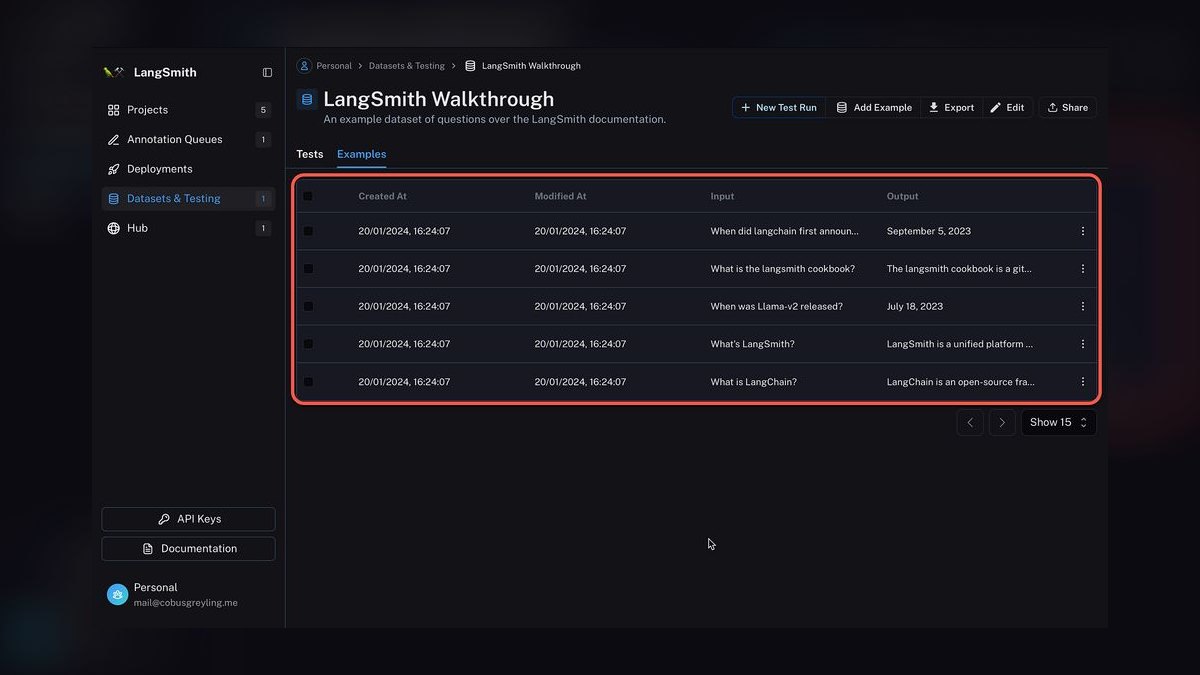Click the key icon in API Keys
The height and width of the screenshot is (675, 1200).
click(164, 519)
